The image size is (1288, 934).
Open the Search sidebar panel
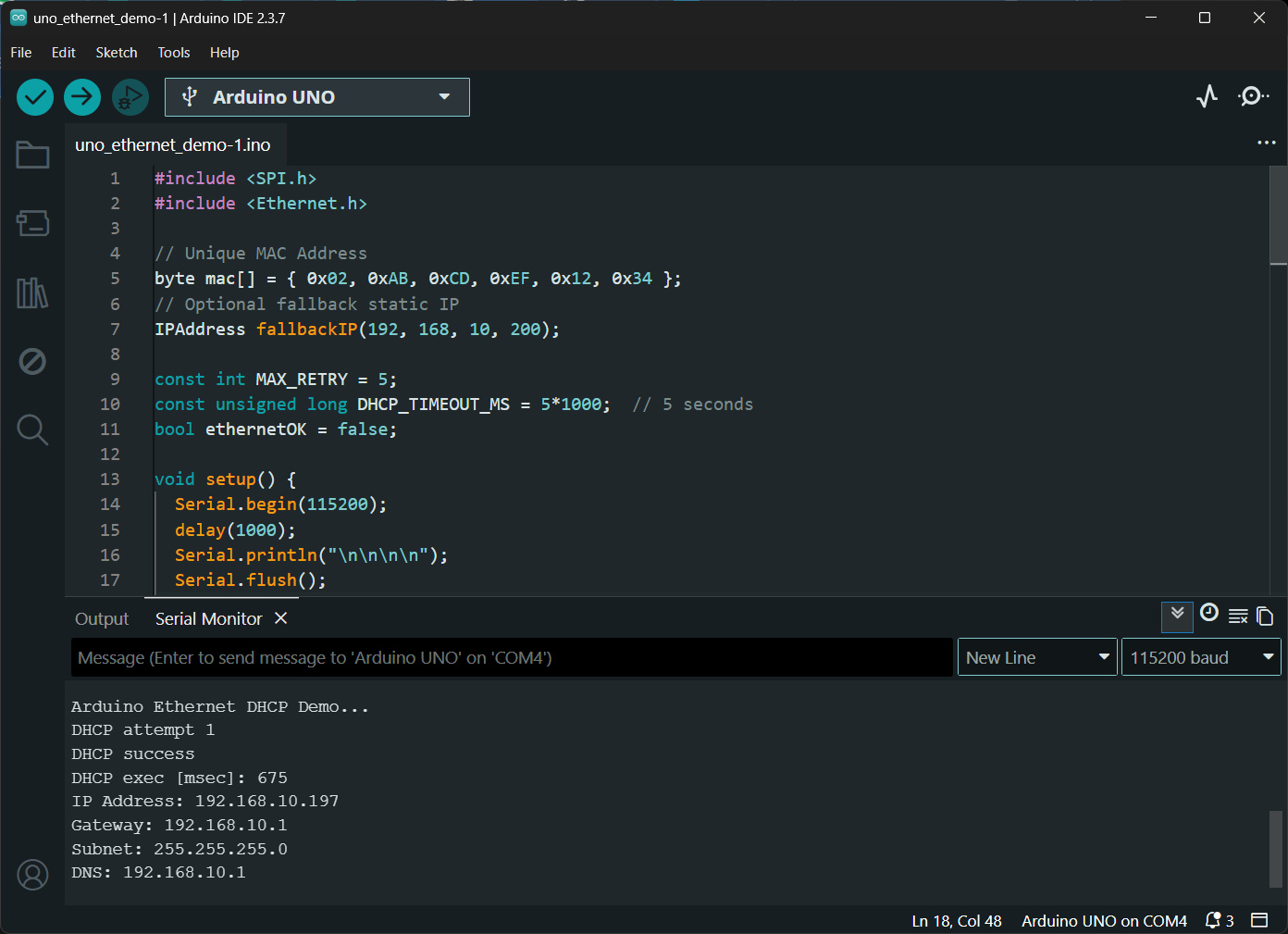point(32,430)
